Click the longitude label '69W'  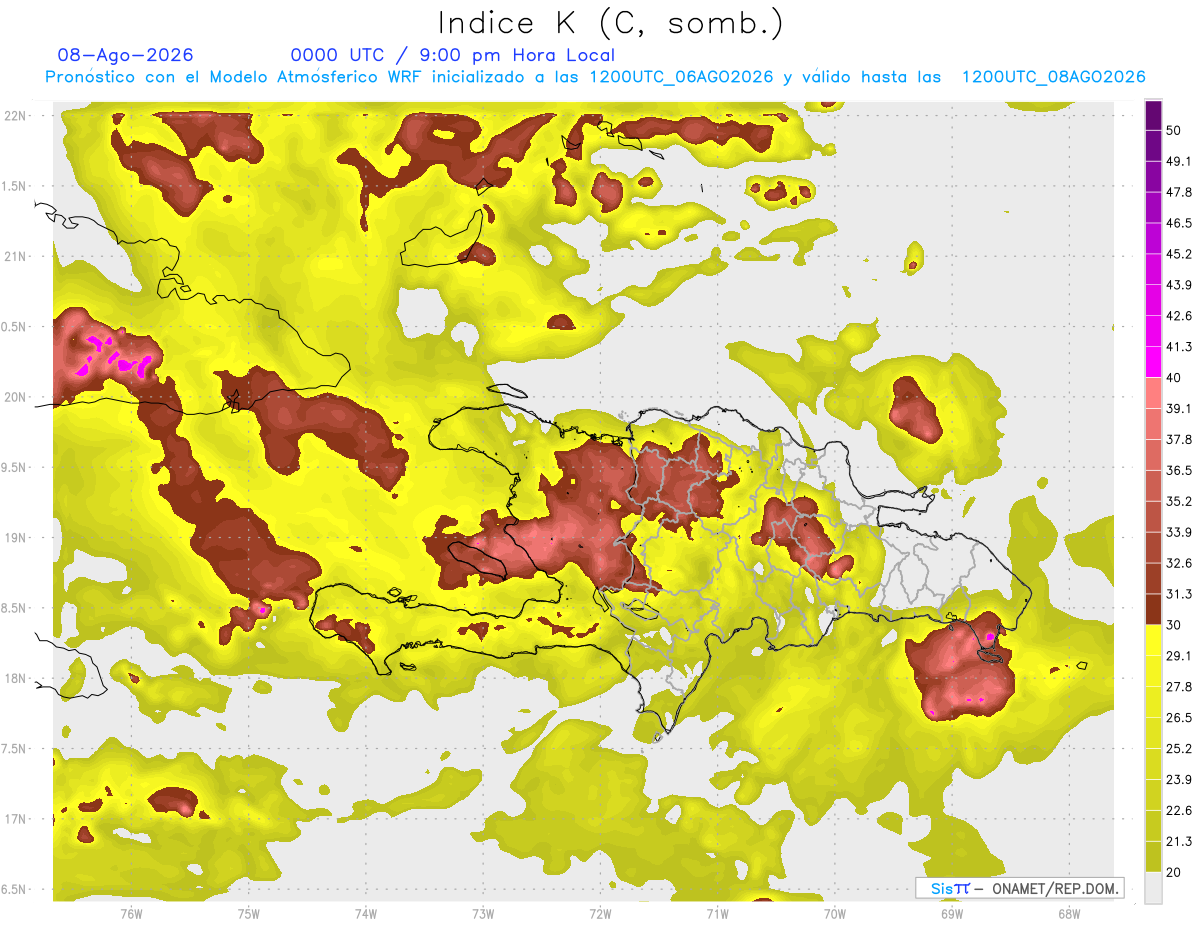(x=952, y=914)
